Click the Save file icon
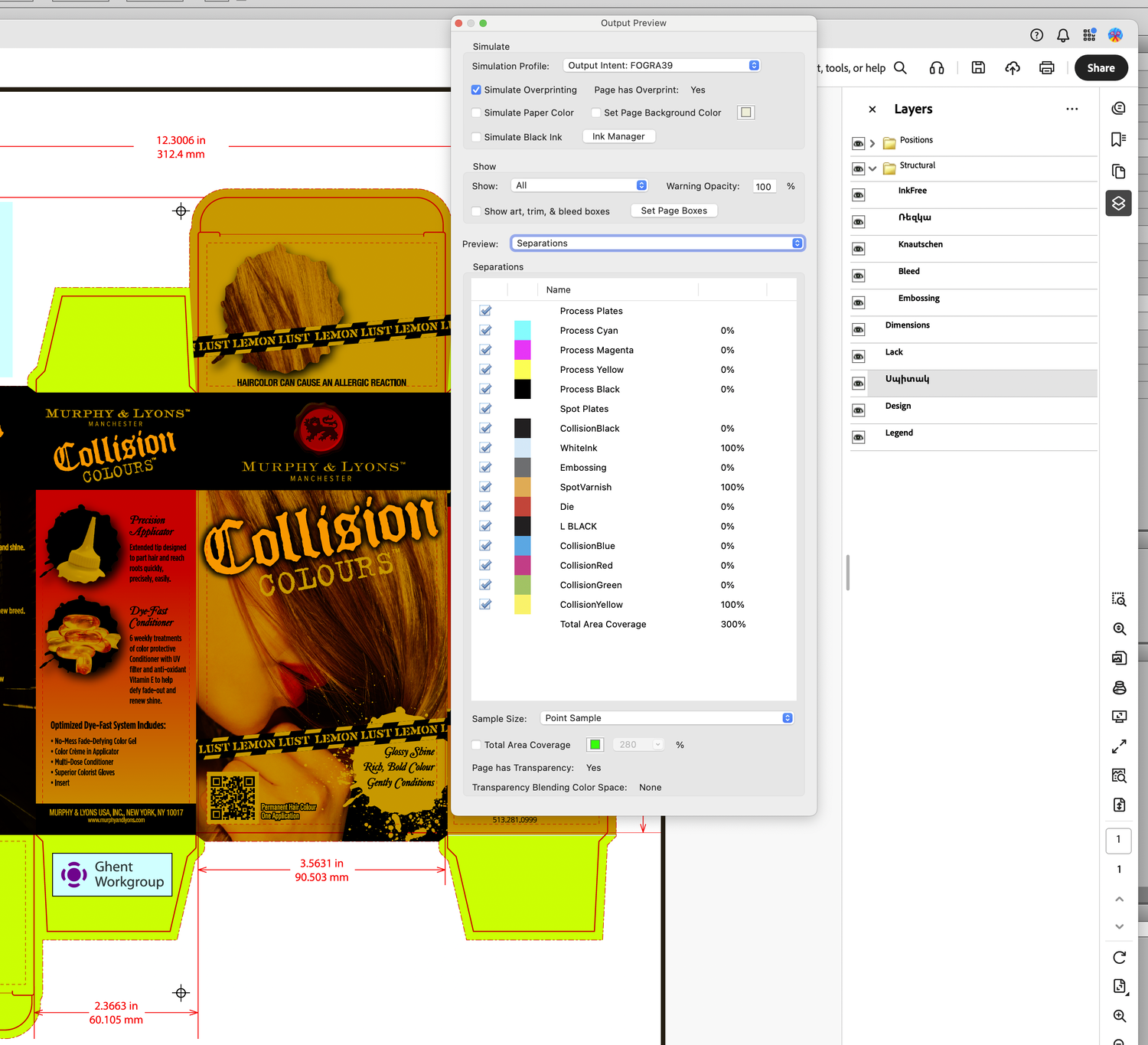This screenshot has height=1045, width=1148. 977,67
